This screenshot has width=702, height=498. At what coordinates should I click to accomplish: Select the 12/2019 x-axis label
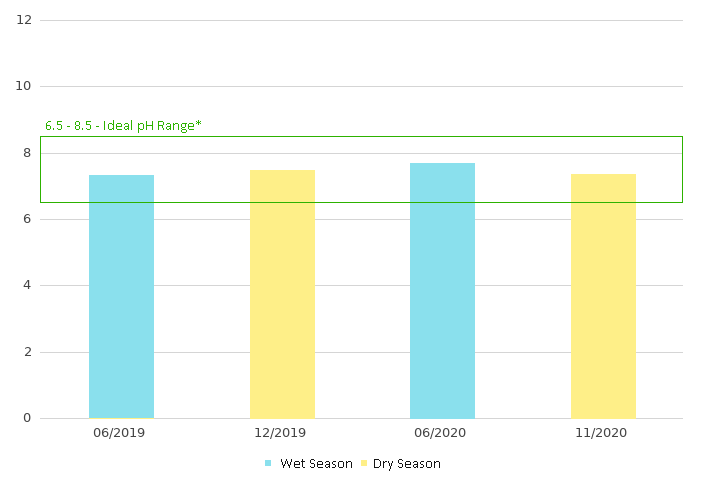[282, 433]
